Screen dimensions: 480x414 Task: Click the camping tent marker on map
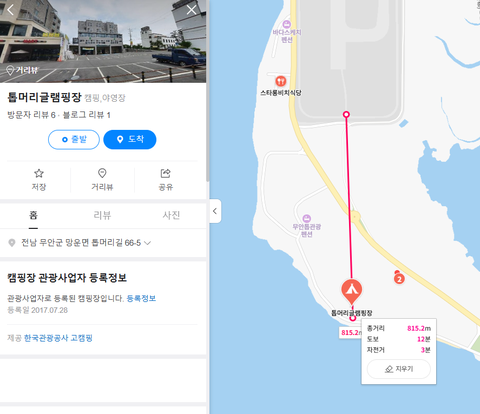click(352, 291)
